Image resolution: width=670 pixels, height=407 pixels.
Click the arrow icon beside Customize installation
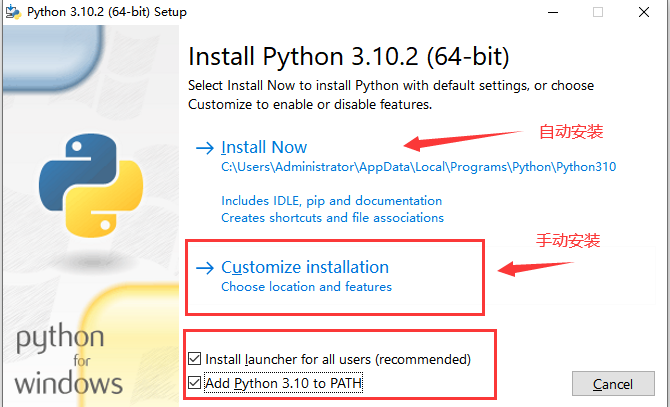pos(205,268)
